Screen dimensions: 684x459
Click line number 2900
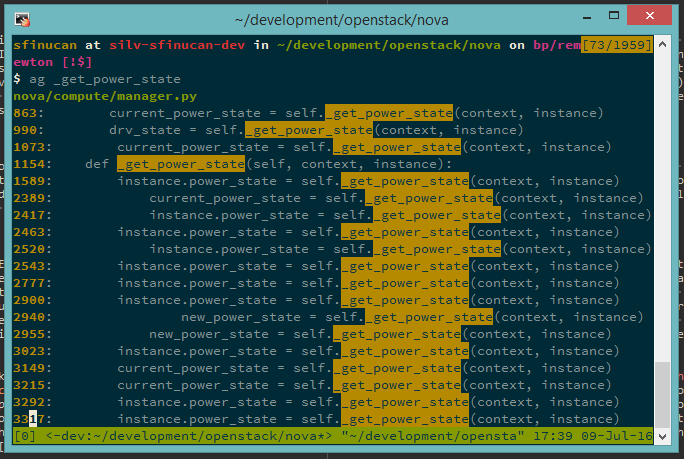29,301
